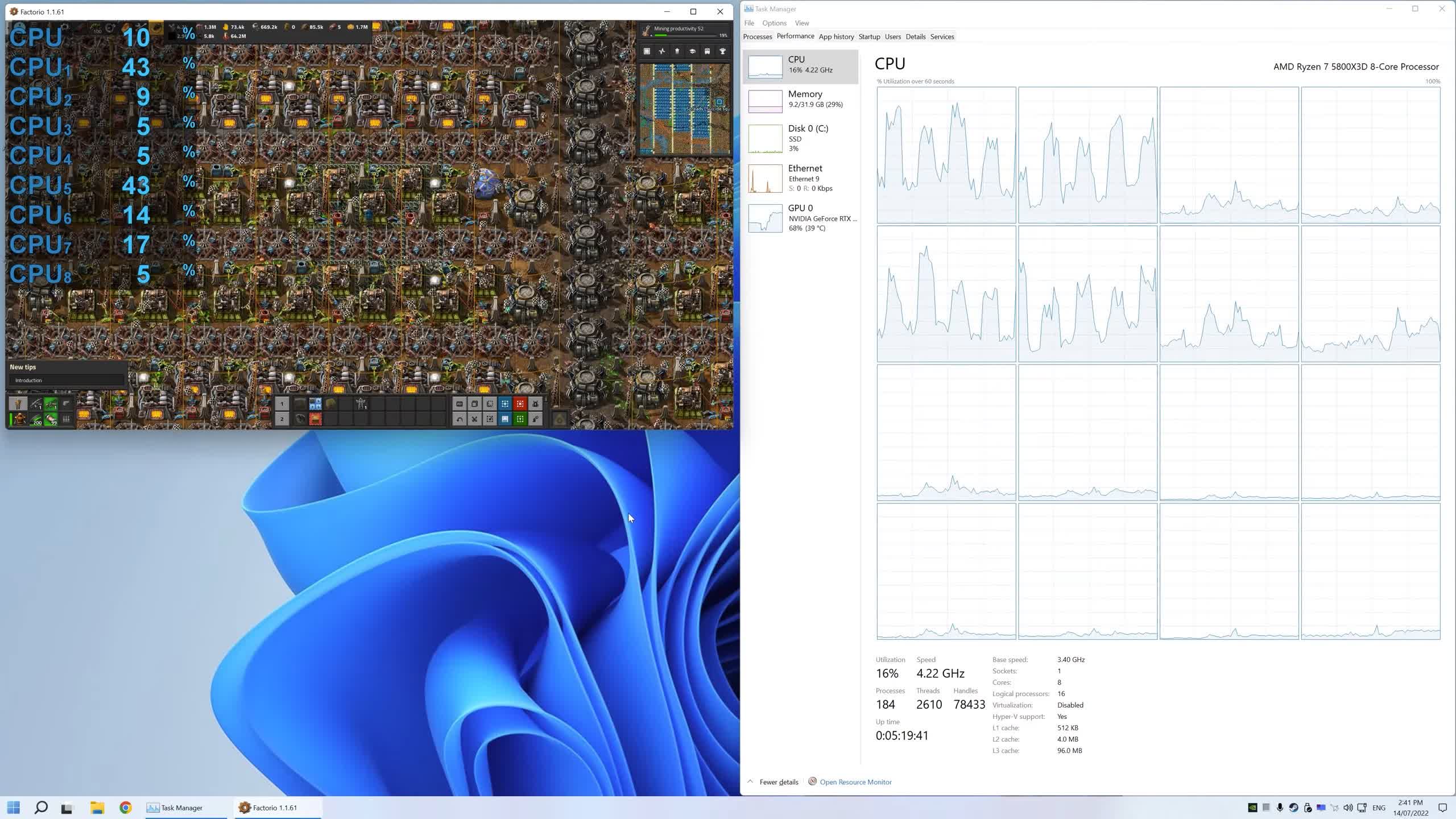Screen dimensions: 1456x819
Task: Select the GPU 0 NVIDIA GeForce resource
Action: pos(801,218)
